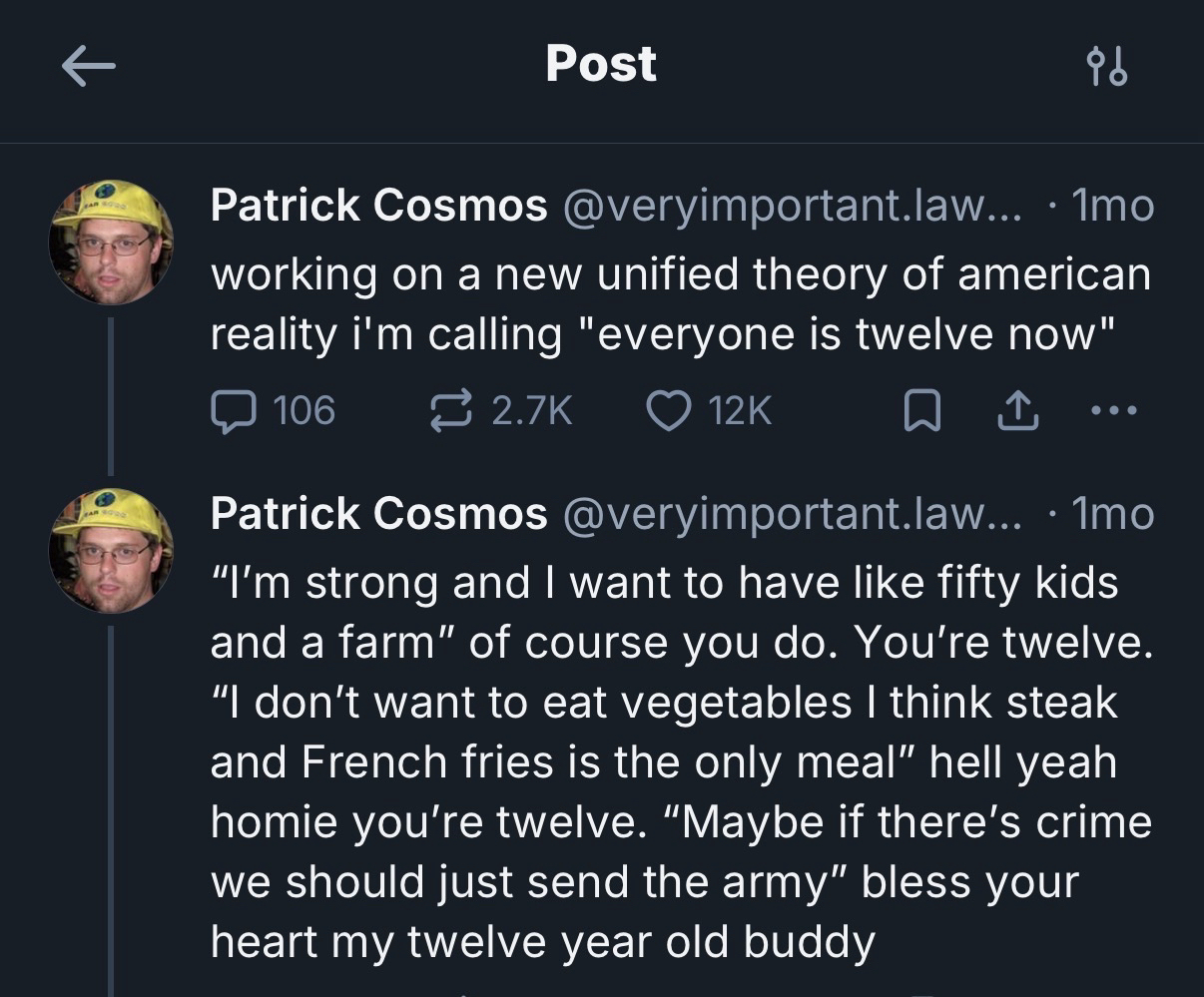Click the '1mo' timestamp on second post
Viewport: 1204px width, 997px height.
click(1111, 513)
